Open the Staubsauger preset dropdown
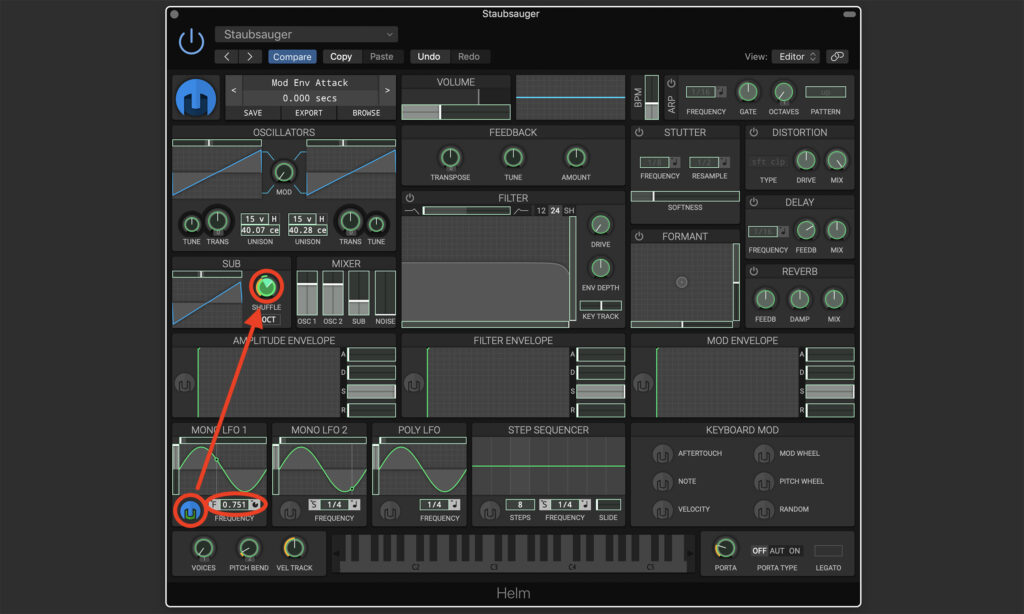This screenshot has width=1024, height=614. pos(306,35)
